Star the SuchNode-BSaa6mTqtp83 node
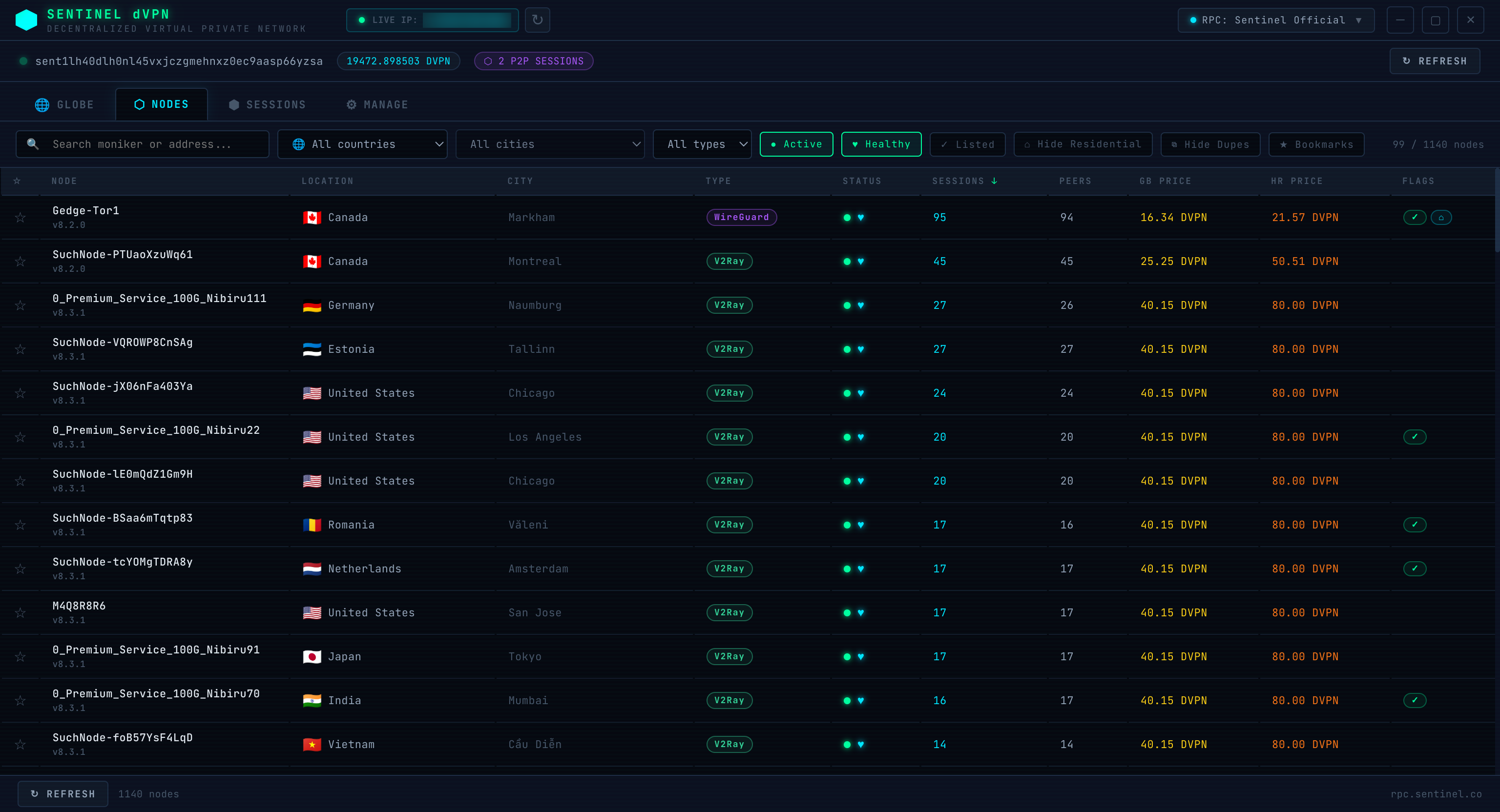 coord(21,525)
